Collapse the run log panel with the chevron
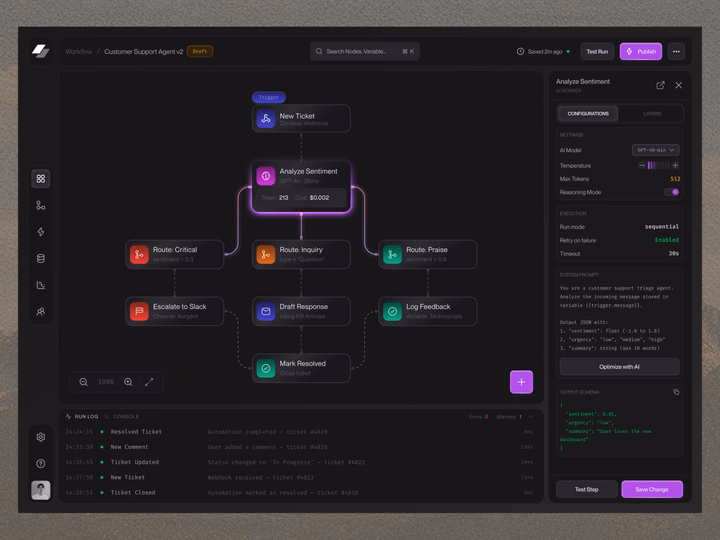This screenshot has width=720, height=540. tap(531, 416)
